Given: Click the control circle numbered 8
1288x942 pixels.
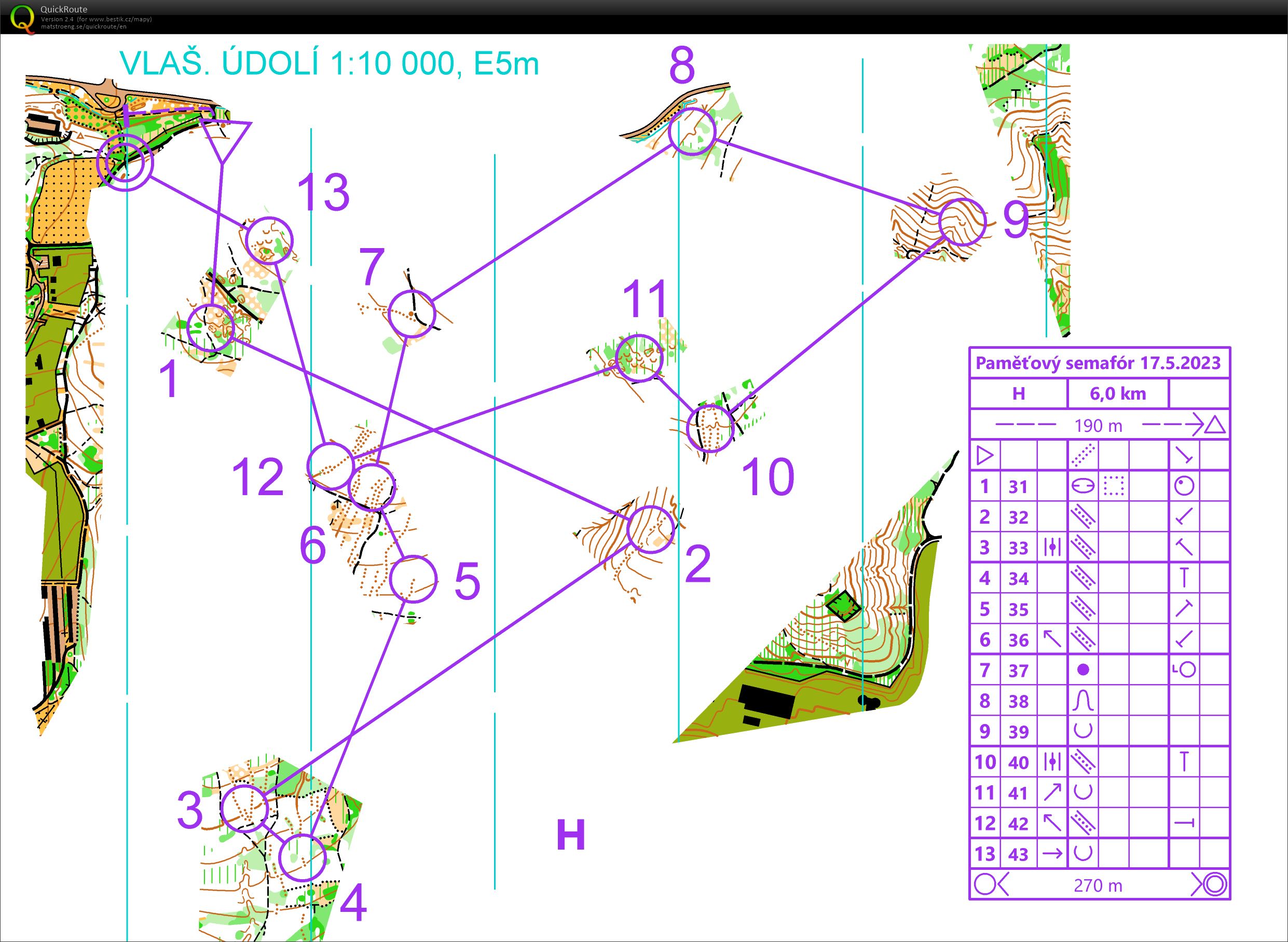Looking at the screenshot, I should [692, 132].
